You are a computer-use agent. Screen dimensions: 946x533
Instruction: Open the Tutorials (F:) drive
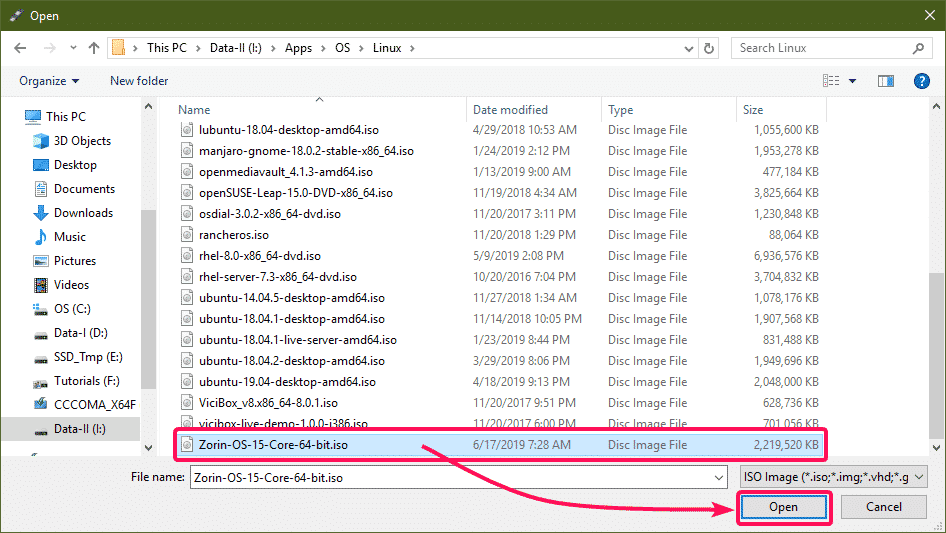coord(86,381)
